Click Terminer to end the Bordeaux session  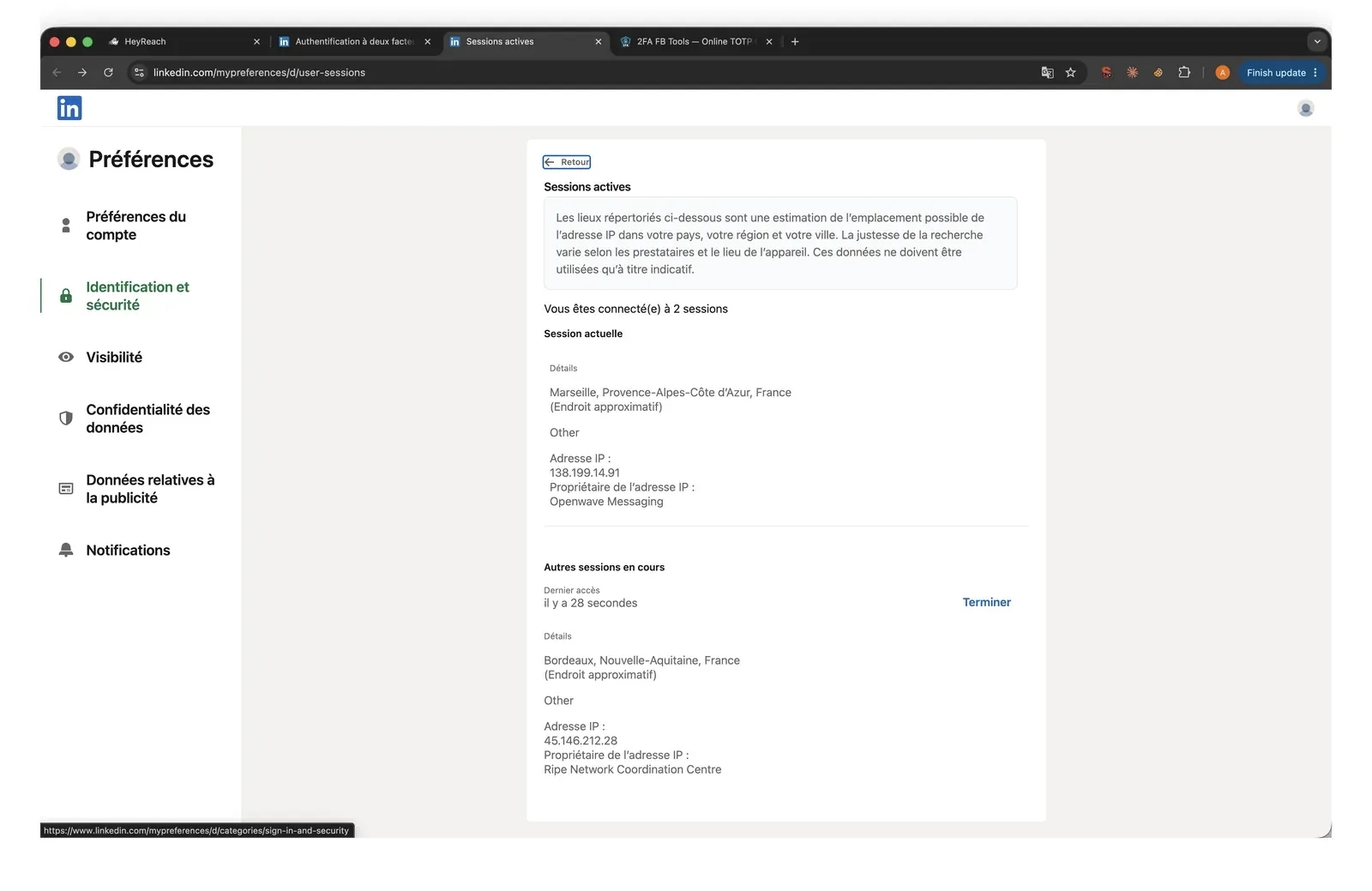(986, 602)
